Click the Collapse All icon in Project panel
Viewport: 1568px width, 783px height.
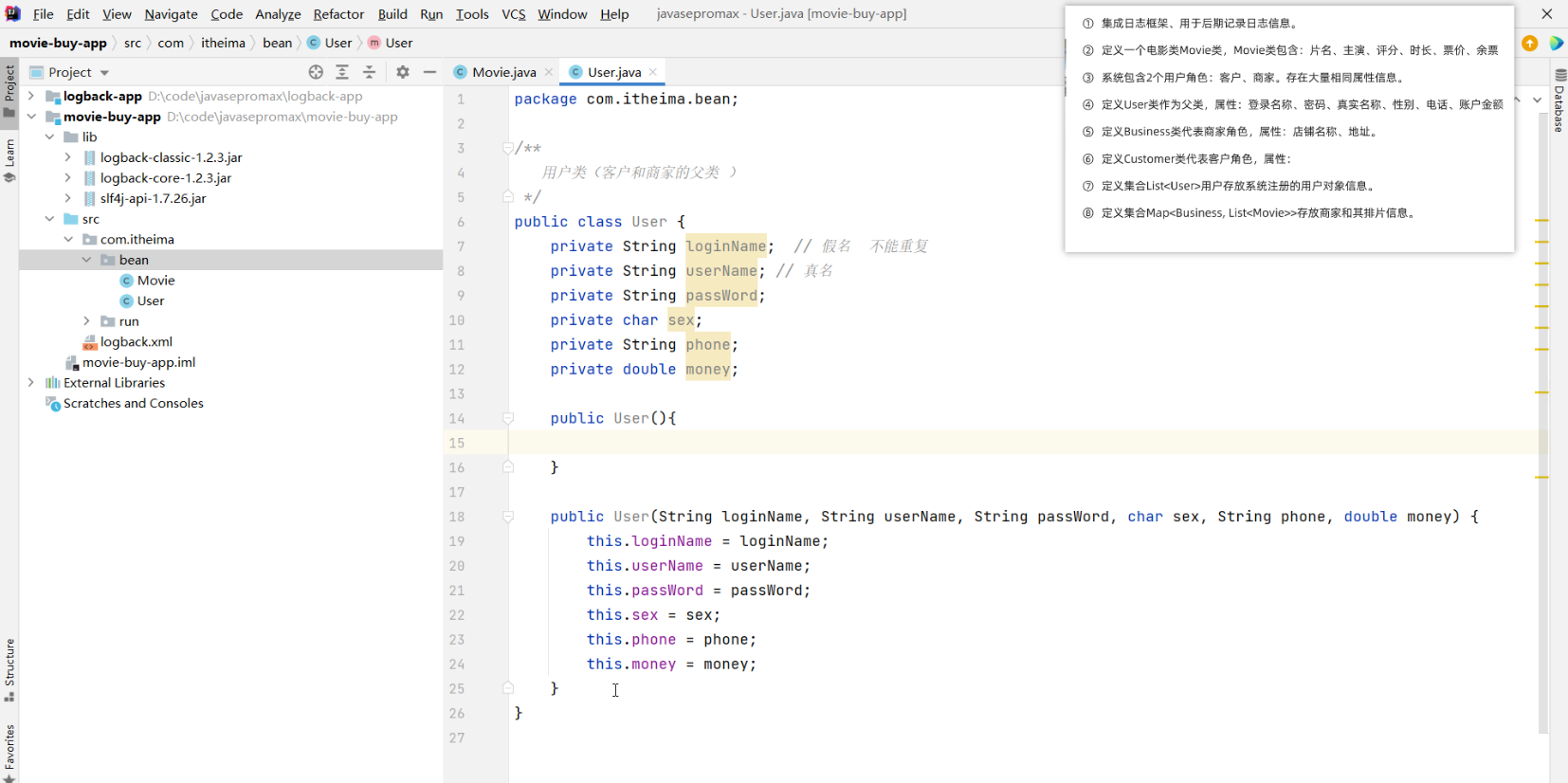click(369, 72)
